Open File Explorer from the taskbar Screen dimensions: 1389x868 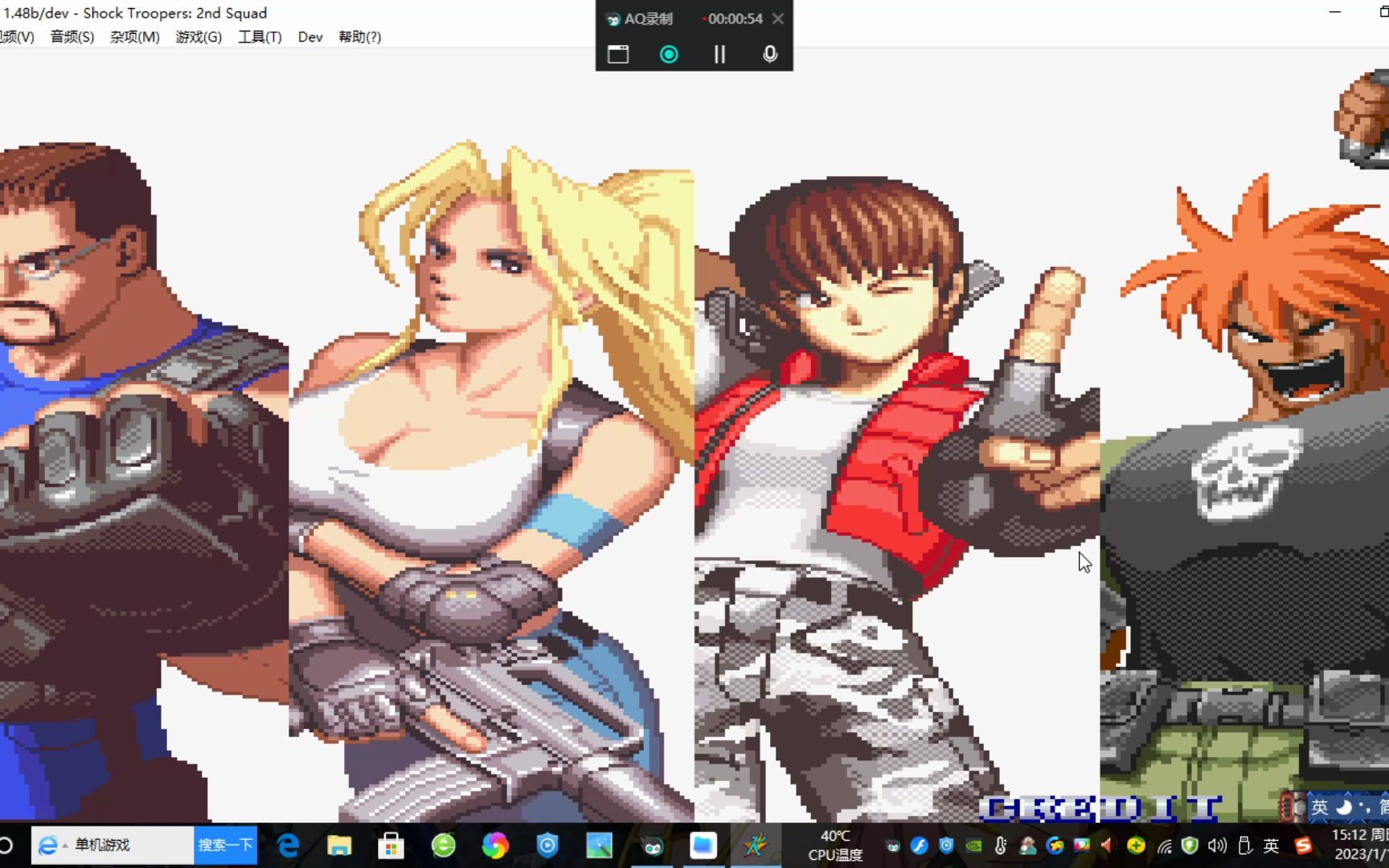click(339, 845)
